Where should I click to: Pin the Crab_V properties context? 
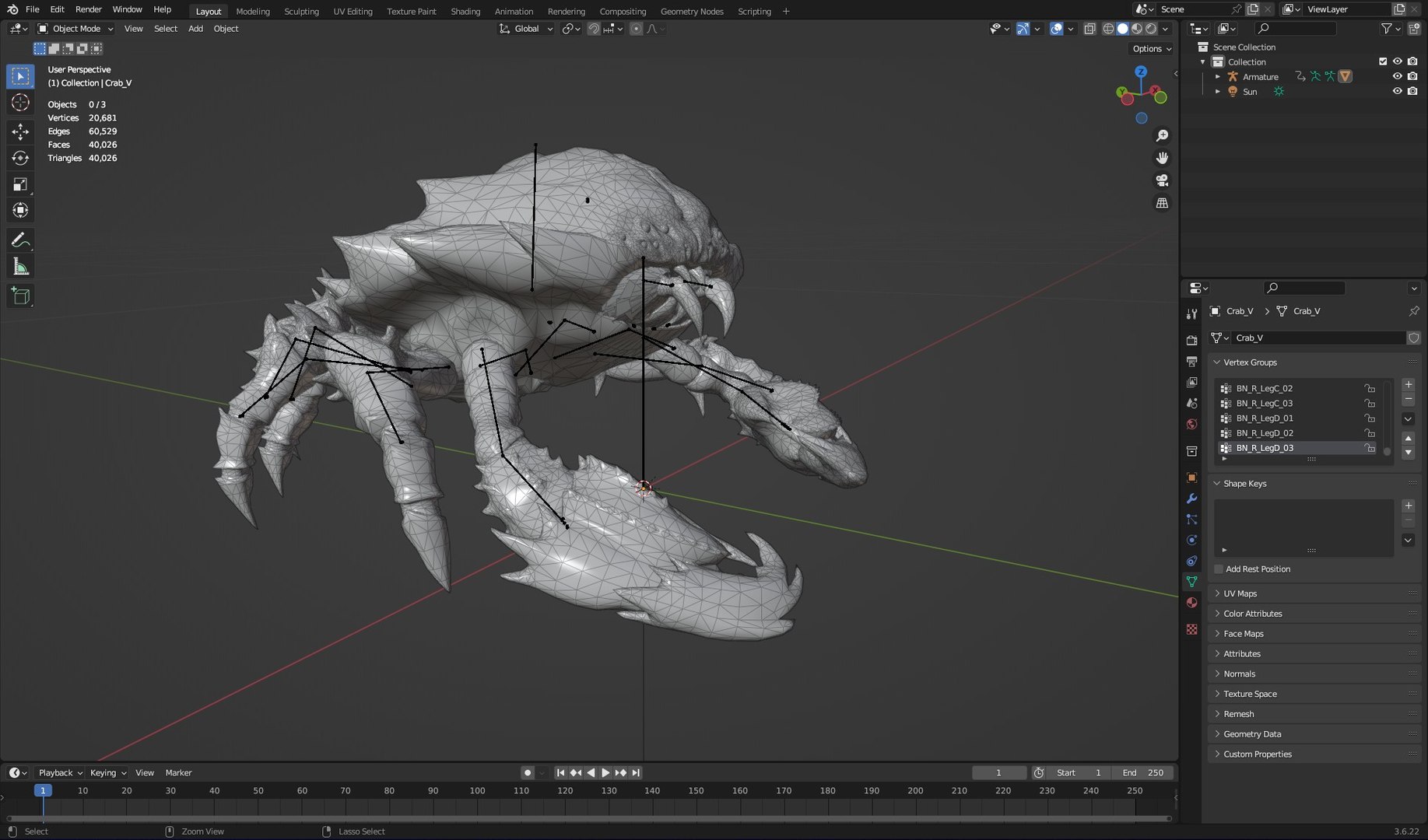pos(1413,311)
